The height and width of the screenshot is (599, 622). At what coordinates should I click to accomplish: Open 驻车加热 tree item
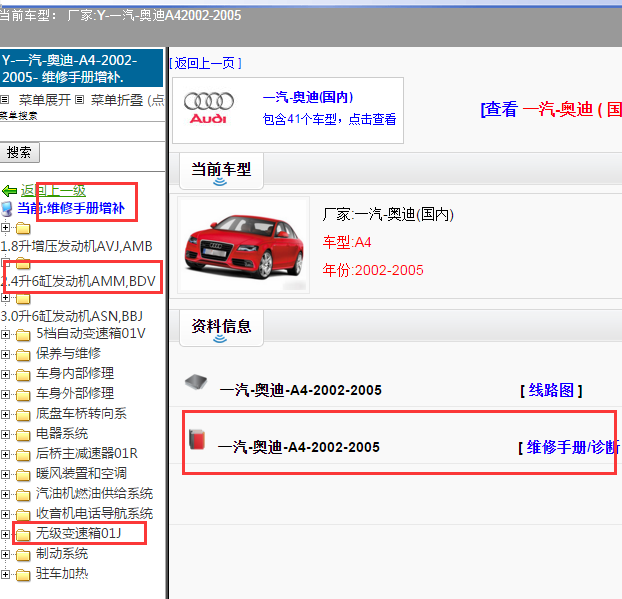(x=62, y=574)
